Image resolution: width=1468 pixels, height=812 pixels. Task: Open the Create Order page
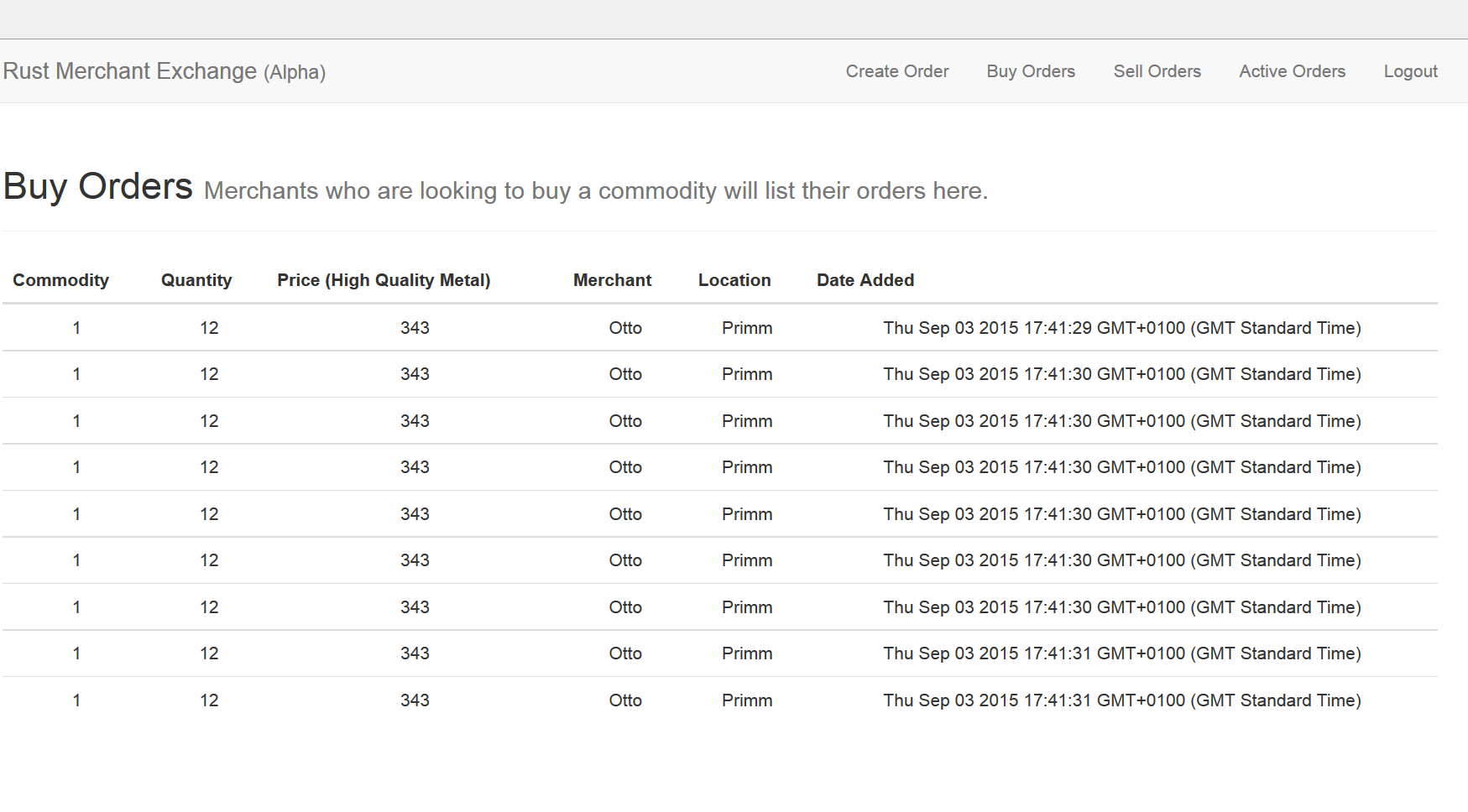pos(896,71)
